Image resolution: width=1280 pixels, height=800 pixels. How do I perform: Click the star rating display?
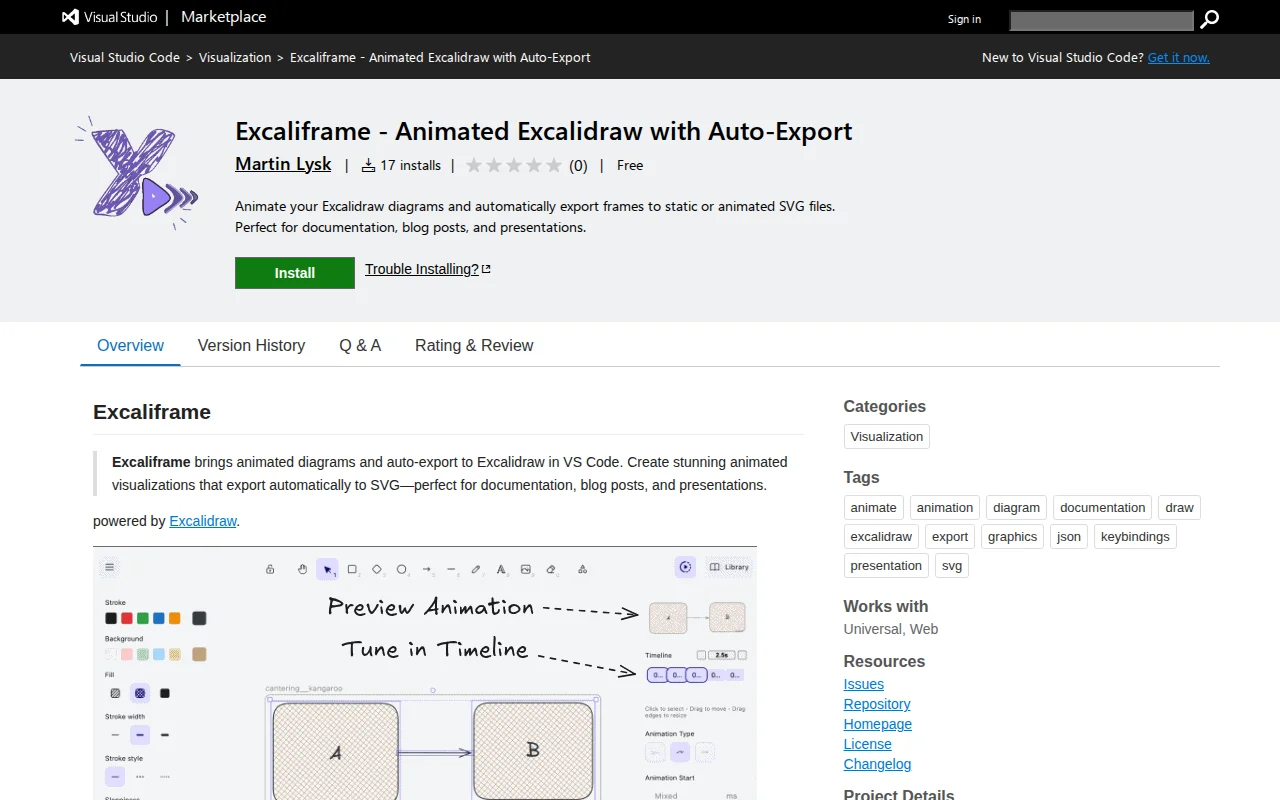tap(514, 165)
